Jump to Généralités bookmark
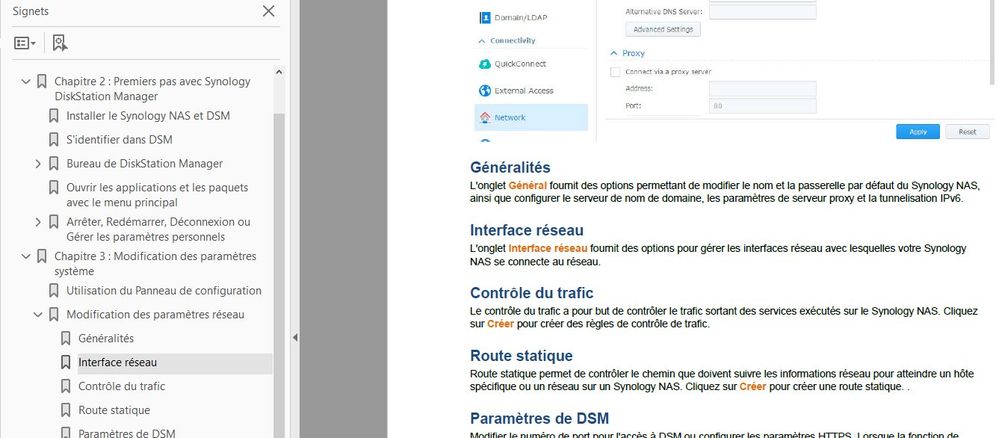This screenshot has height=438, width=999. [x=106, y=339]
